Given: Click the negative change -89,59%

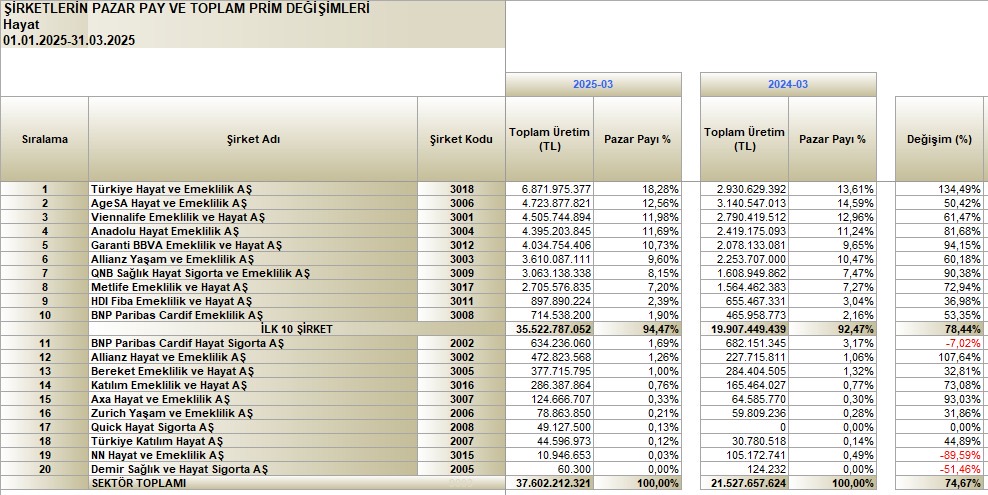Looking at the screenshot, I should point(939,455).
